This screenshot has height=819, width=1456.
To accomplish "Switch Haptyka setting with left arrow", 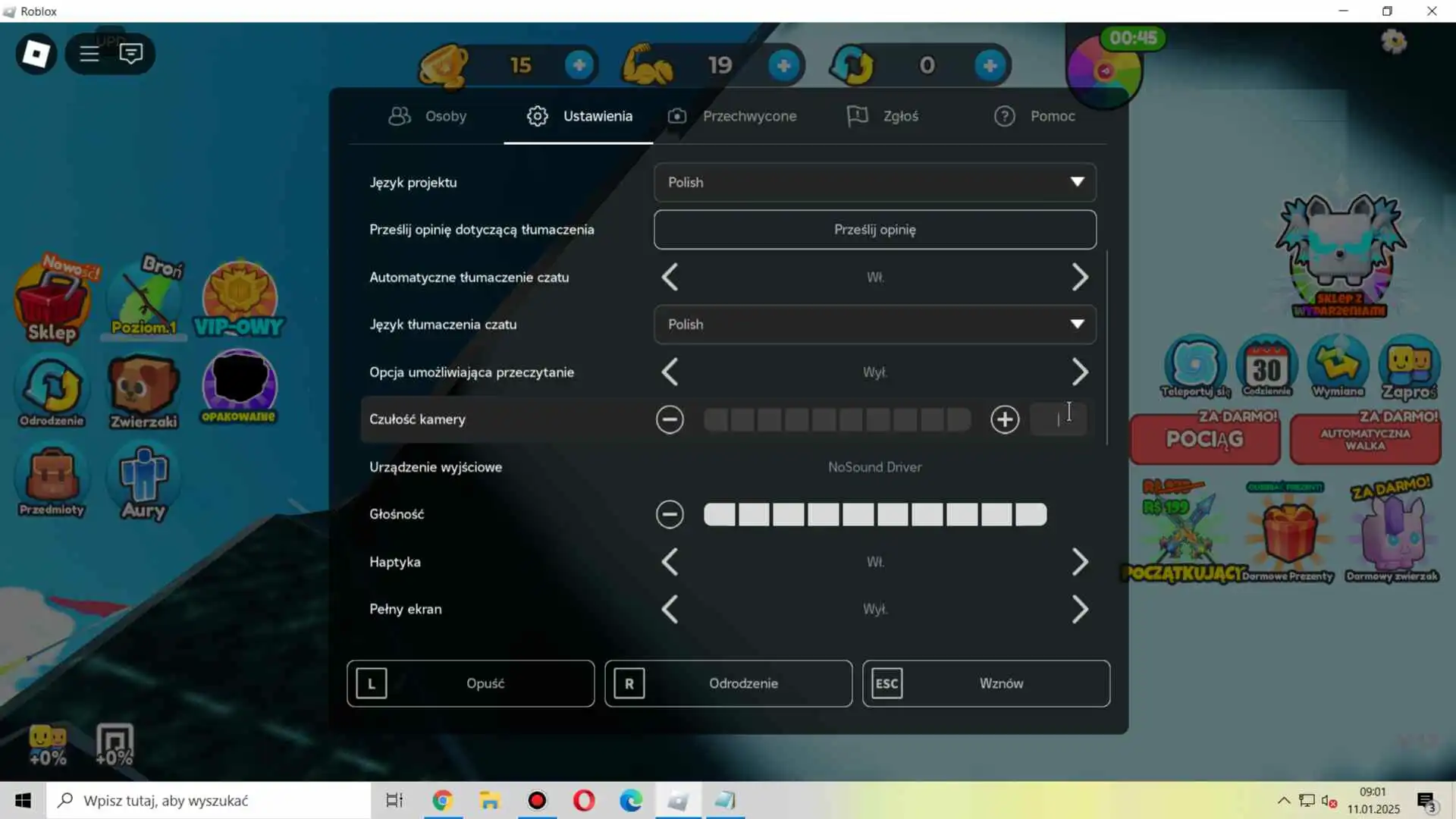I will pyautogui.click(x=670, y=563).
